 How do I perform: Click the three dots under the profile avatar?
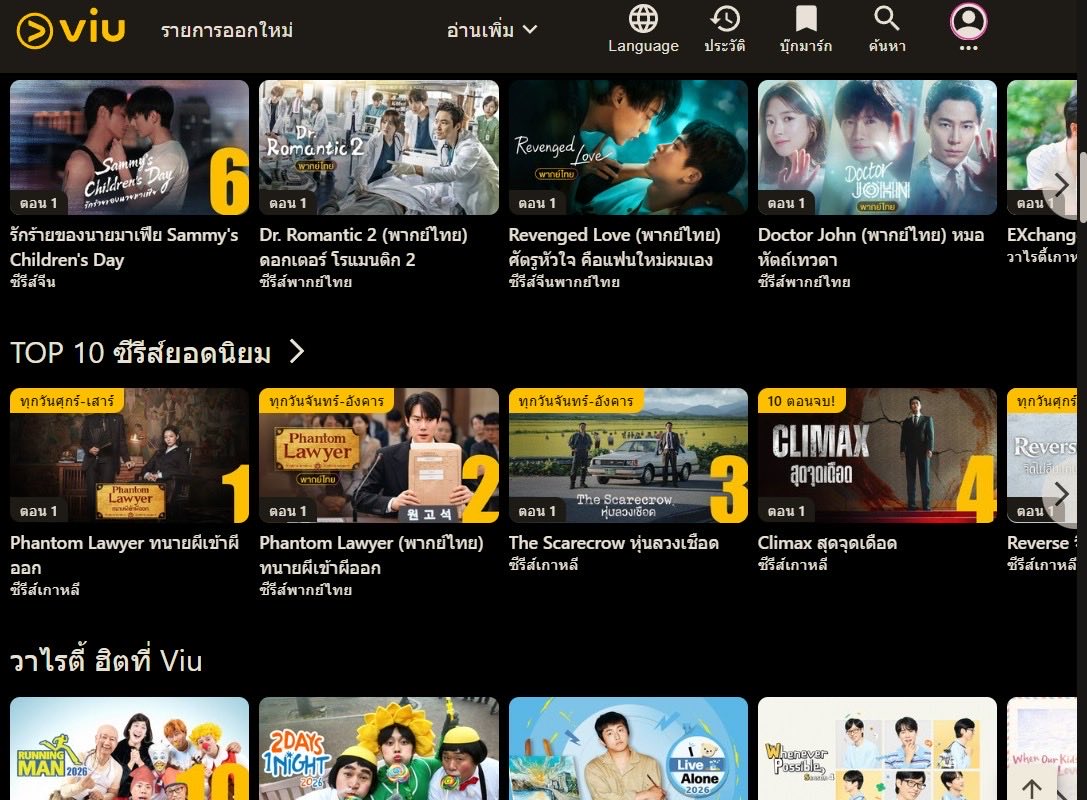click(968, 48)
